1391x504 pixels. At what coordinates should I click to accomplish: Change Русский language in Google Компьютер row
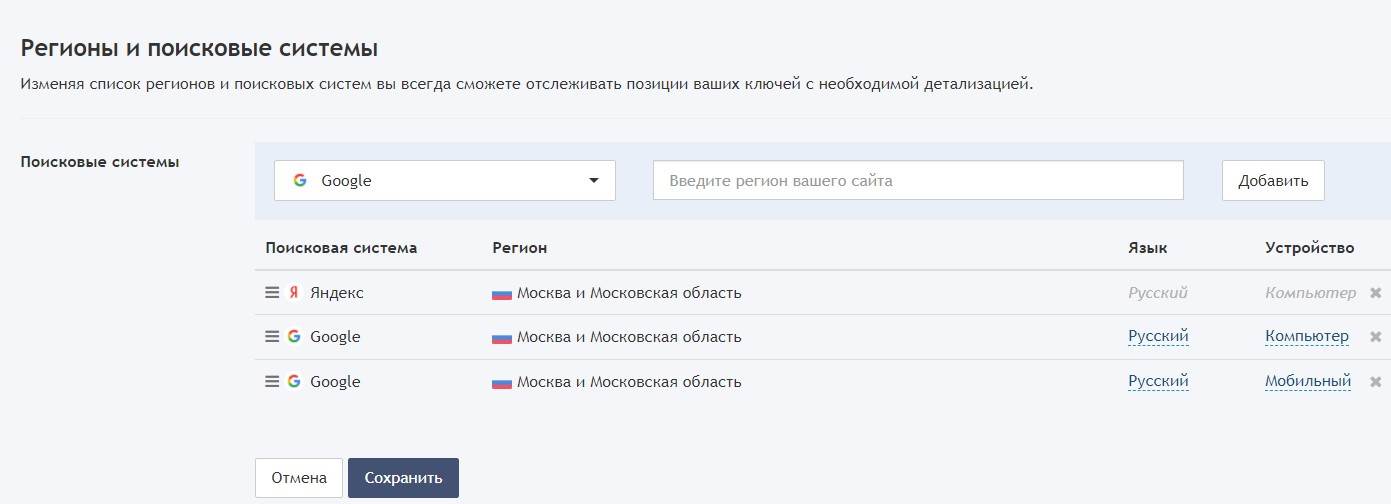(1158, 337)
